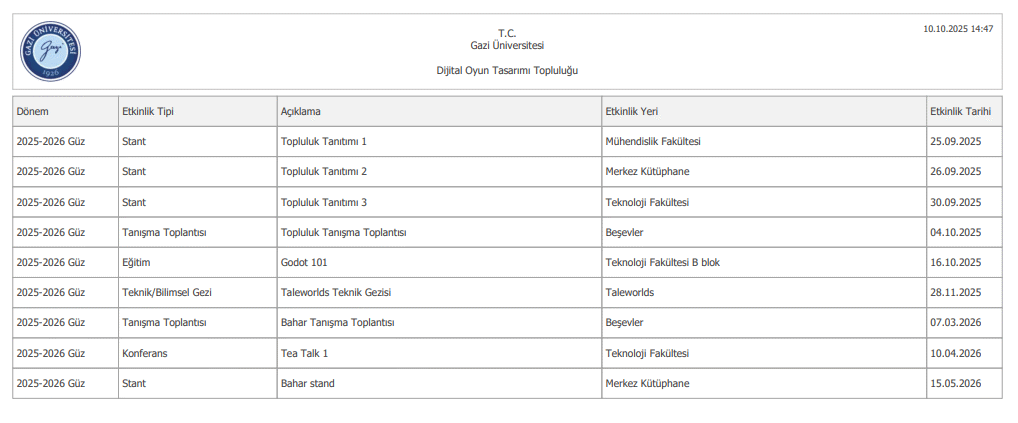Click the Eğitim event type cell
This screenshot has height=423, width=1018.
click(139, 262)
